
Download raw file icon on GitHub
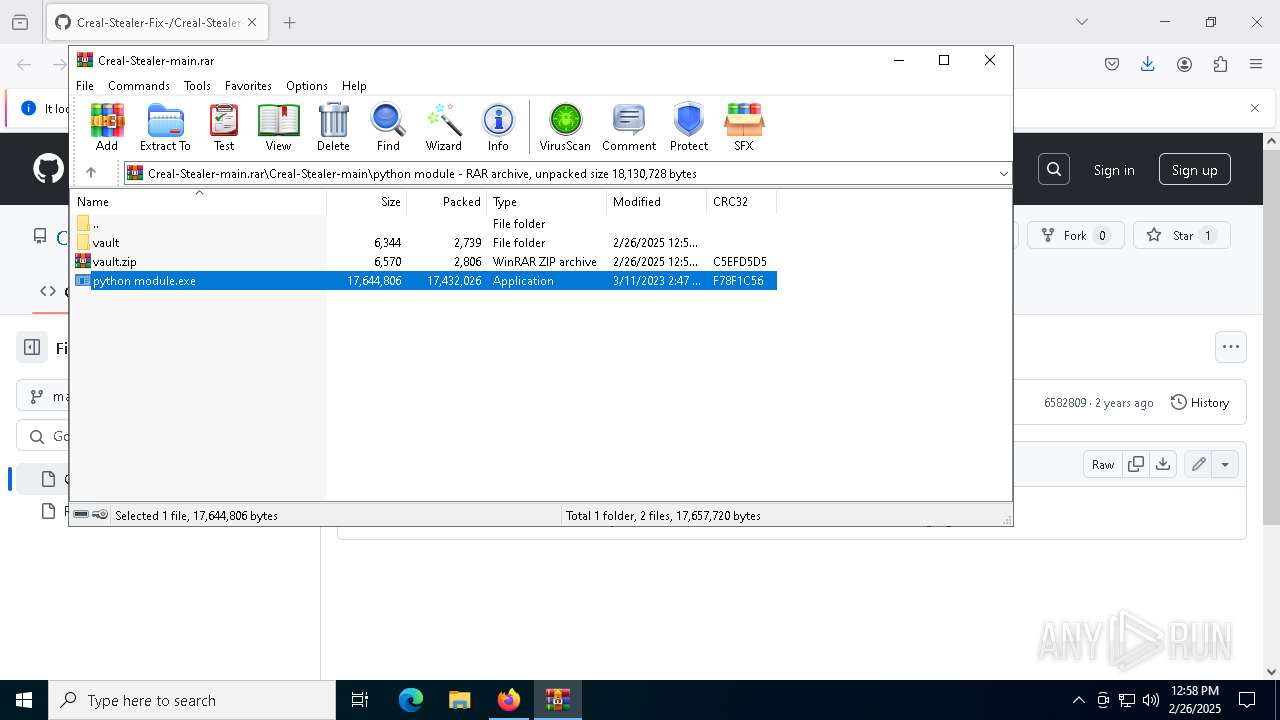tap(1162, 464)
